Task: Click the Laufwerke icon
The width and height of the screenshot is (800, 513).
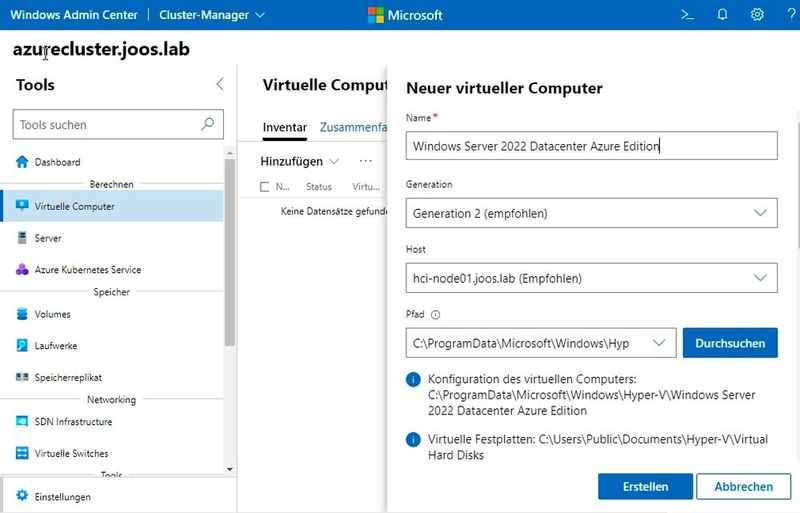Action: [22, 345]
